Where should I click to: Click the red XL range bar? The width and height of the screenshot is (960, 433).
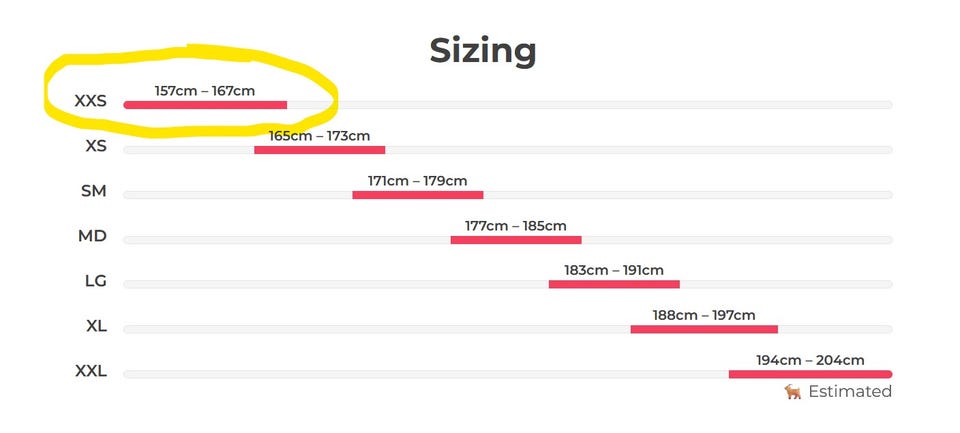click(x=704, y=329)
